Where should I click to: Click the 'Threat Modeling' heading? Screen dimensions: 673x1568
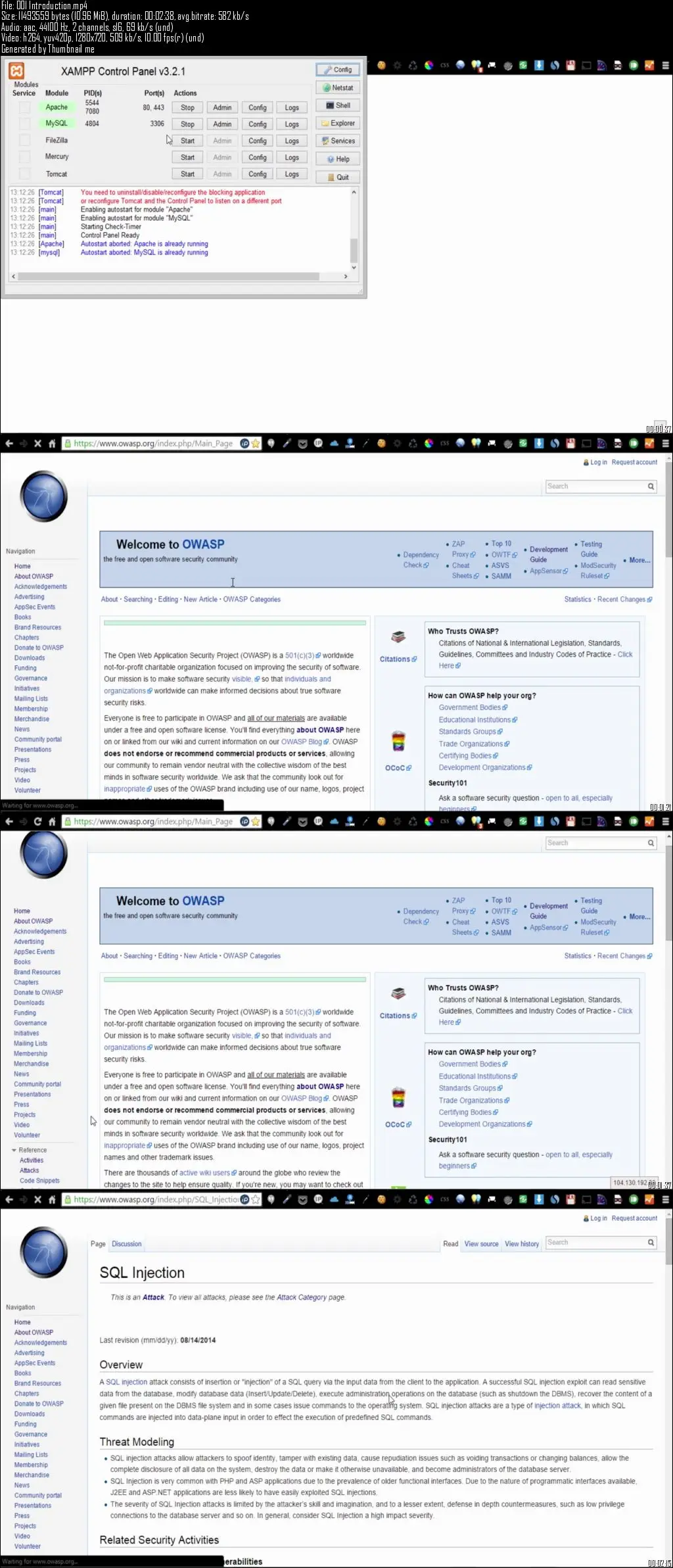click(137, 1442)
